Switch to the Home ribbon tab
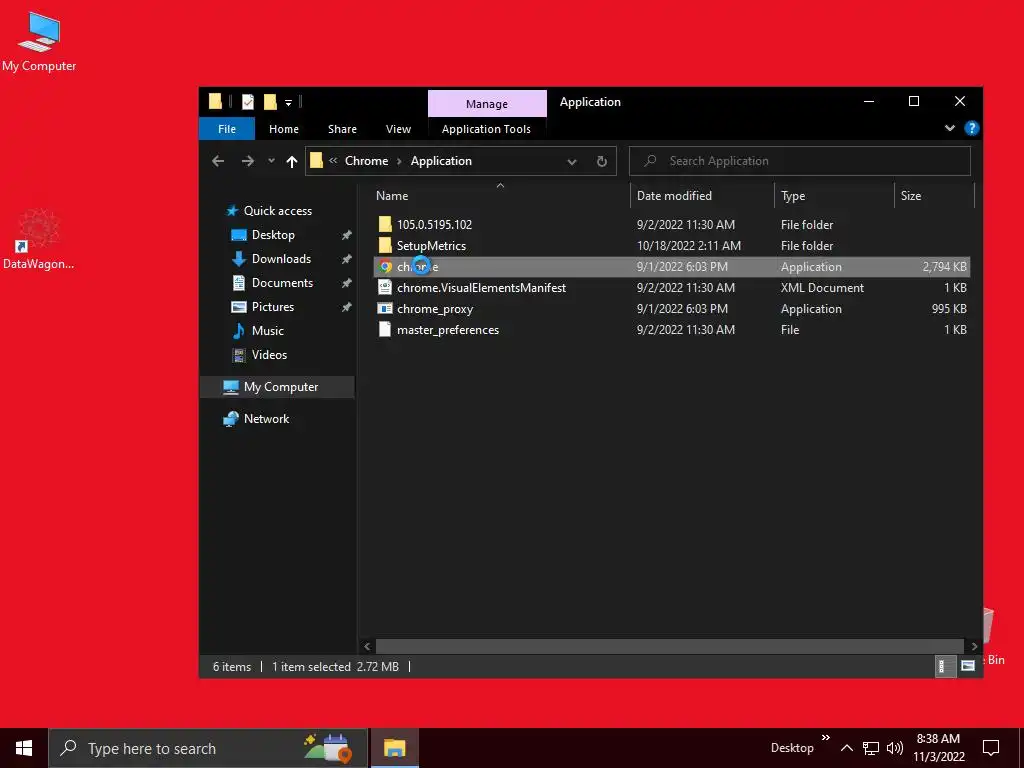Screen dimensions: 1024x768 point(283,129)
